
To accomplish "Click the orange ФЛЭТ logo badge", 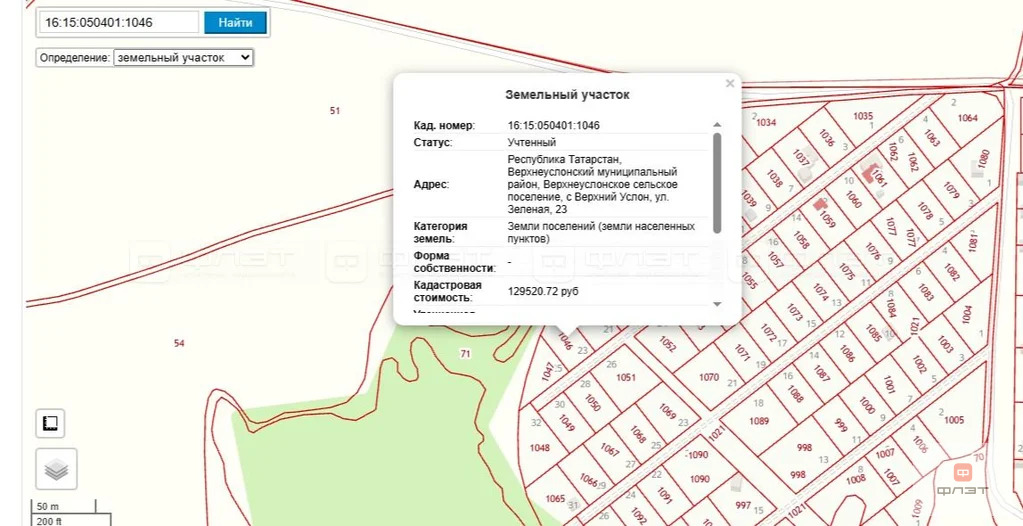I will click(962, 472).
